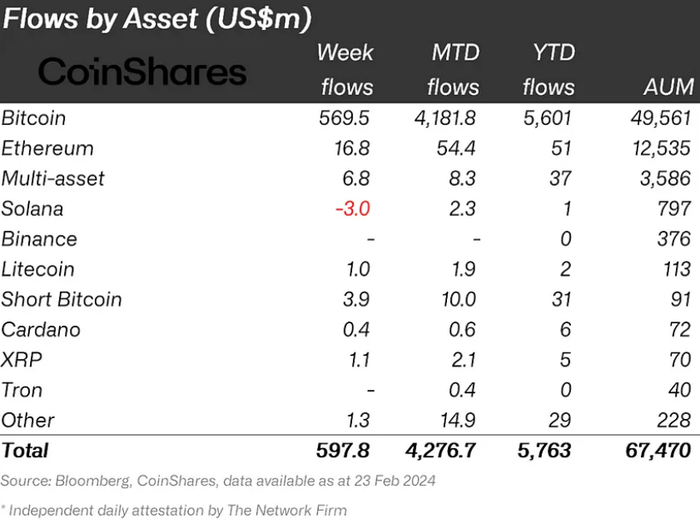Click the Short Bitcoin row label

pyautogui.click(x=61, y=299)
